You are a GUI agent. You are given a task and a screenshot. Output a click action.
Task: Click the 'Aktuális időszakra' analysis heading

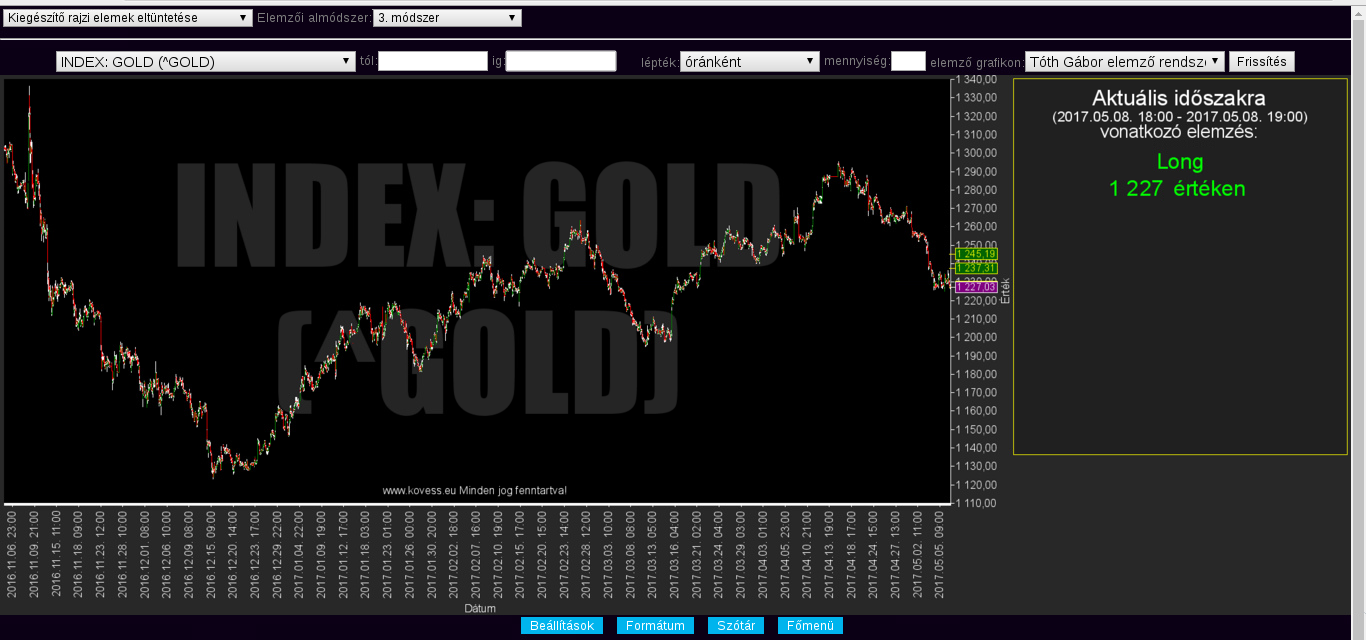1179,99
